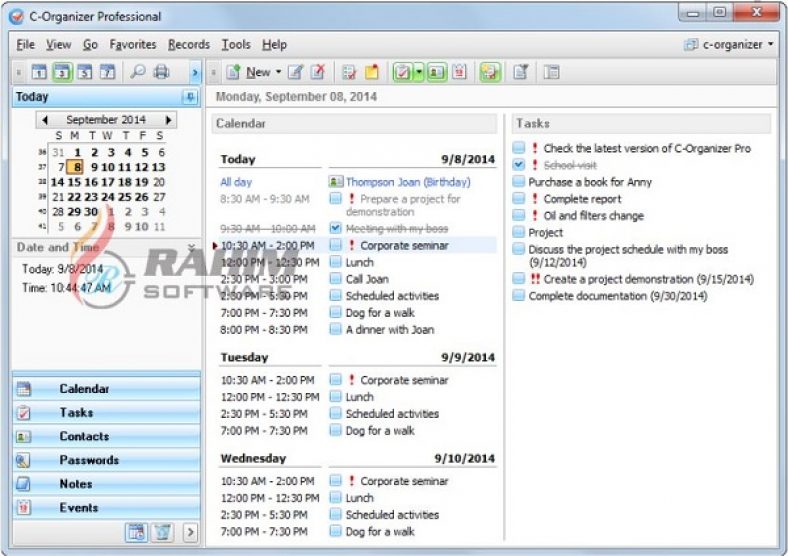Click the September 2014 month header

click(106, 120)
